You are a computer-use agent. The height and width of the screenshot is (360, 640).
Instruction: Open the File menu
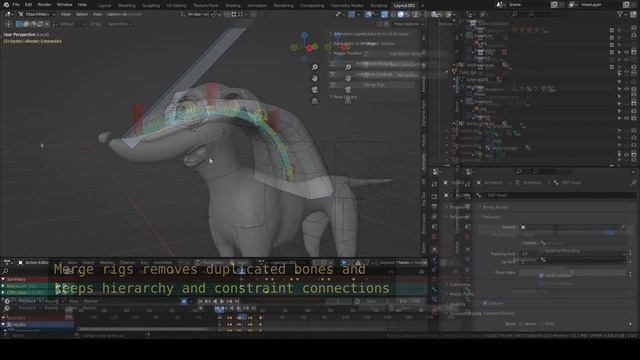tap(16, 5)
